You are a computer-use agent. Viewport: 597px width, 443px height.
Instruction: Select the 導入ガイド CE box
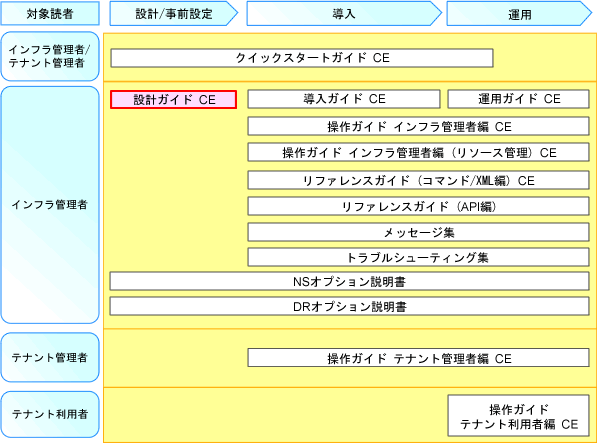click(344, 99)
